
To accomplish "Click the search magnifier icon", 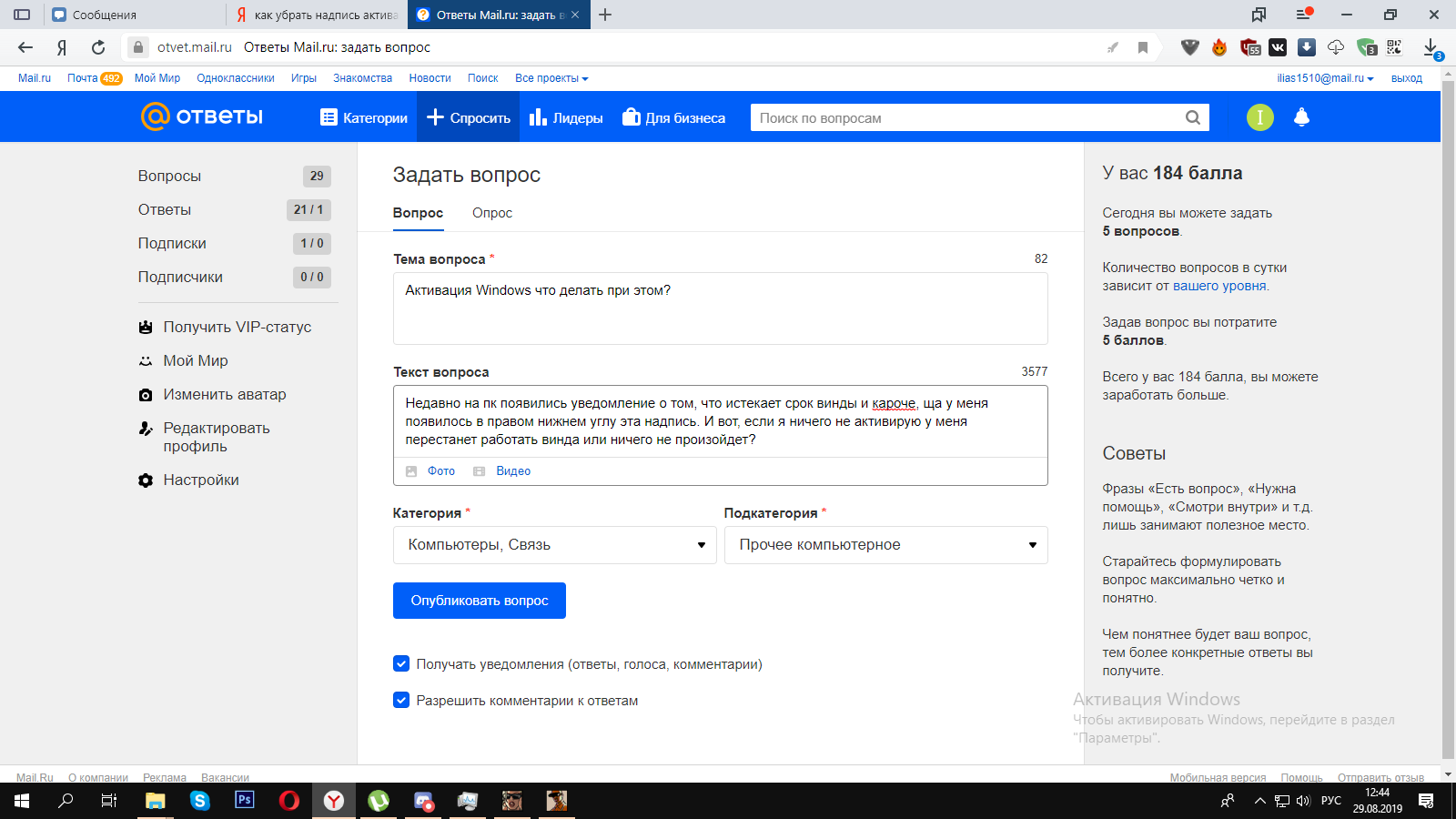I will pos(1193,117).
